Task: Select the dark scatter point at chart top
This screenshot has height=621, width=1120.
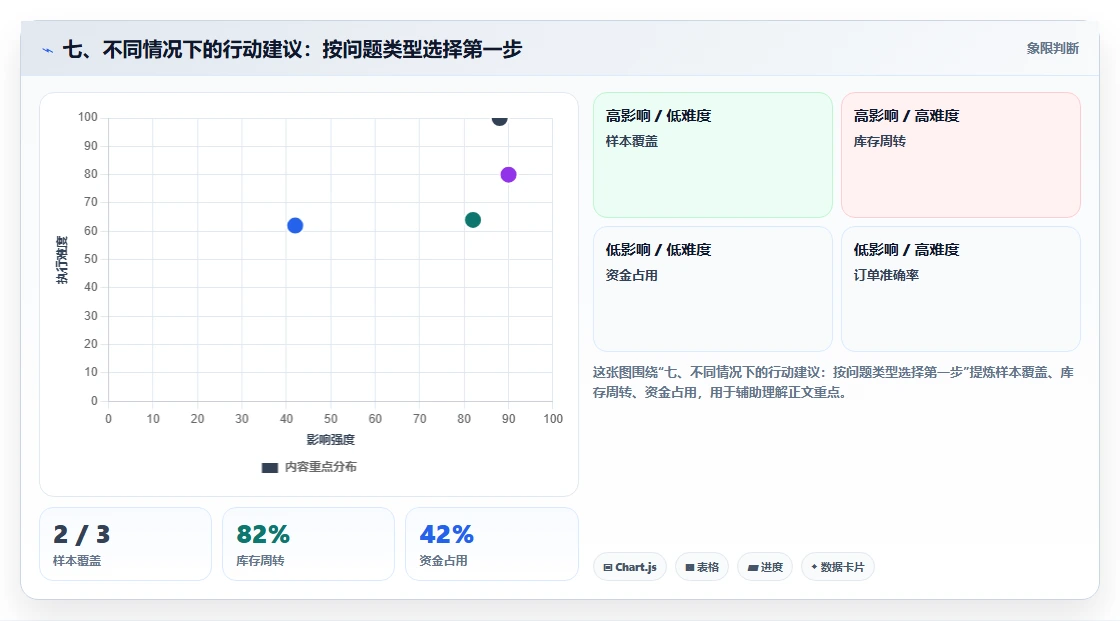Action: coord(499,119)
